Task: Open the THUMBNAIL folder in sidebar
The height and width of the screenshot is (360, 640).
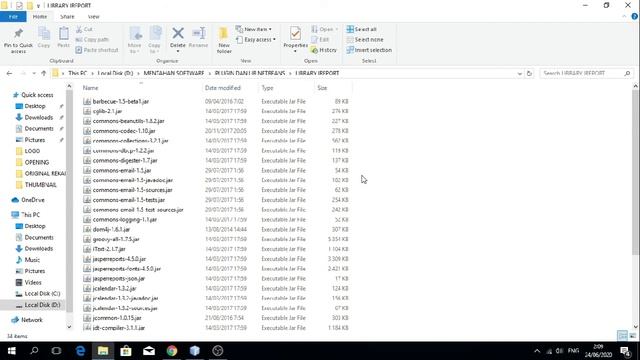Action: click(x=36, y=185)
